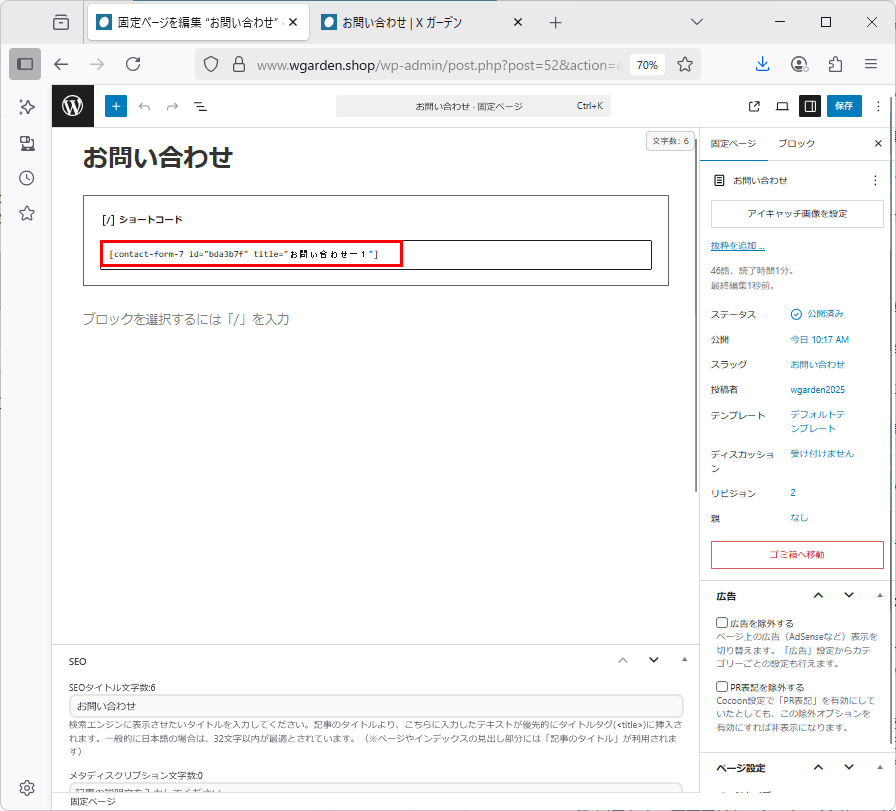
Task: Click the view page external link icon
Action: point(754,106)
